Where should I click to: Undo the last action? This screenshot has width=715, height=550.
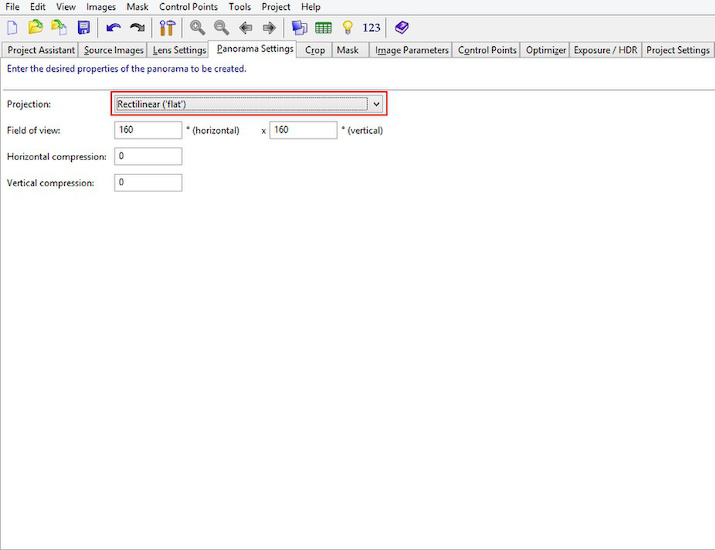(x=113, y=28)
